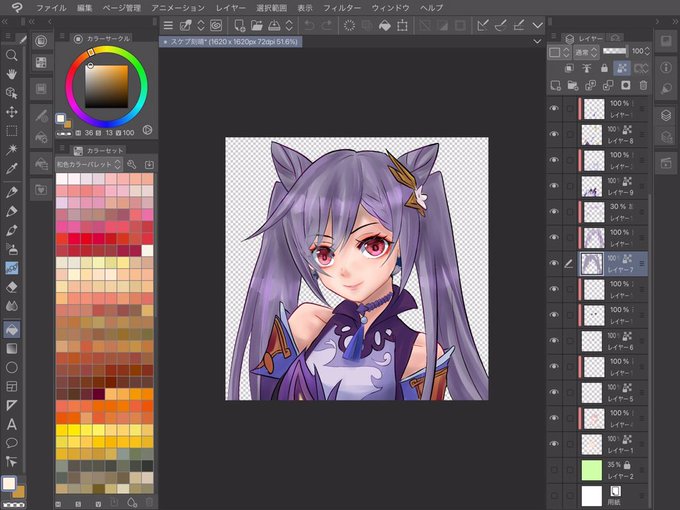
Task: Click the Transform scale icon in command bar
Action: (402, 26)
